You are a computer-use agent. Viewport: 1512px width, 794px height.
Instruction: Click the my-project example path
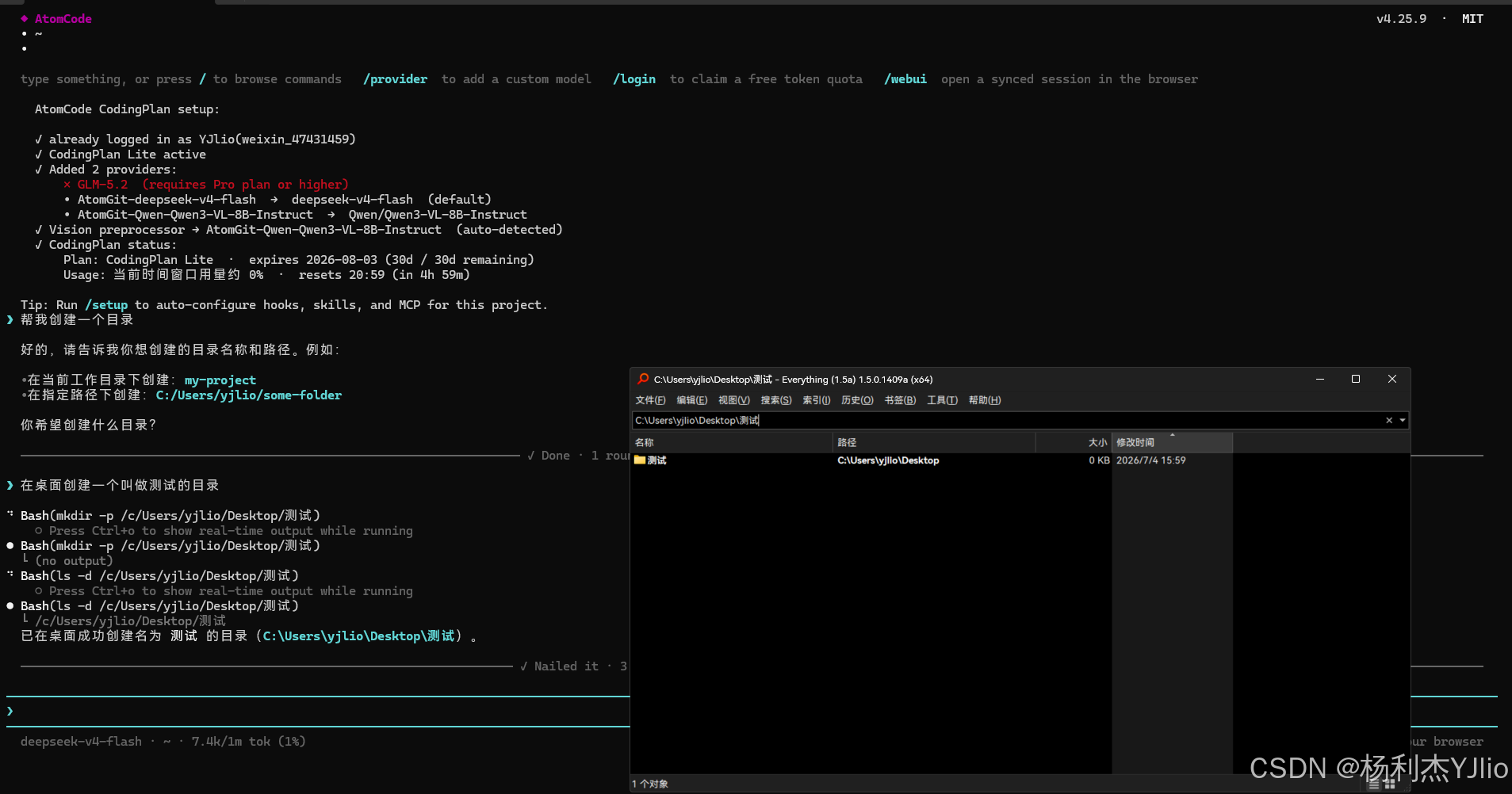click(x=220, y=380)
